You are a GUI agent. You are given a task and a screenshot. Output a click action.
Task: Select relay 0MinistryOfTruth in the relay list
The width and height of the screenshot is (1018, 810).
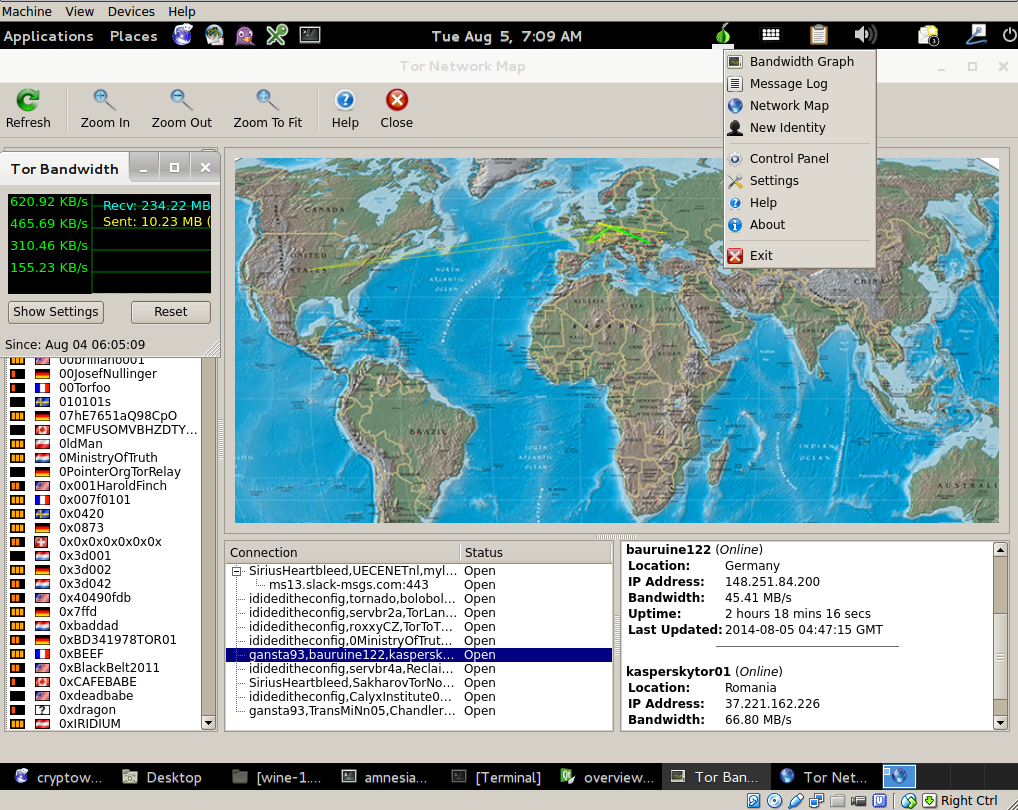pos(104,458)
